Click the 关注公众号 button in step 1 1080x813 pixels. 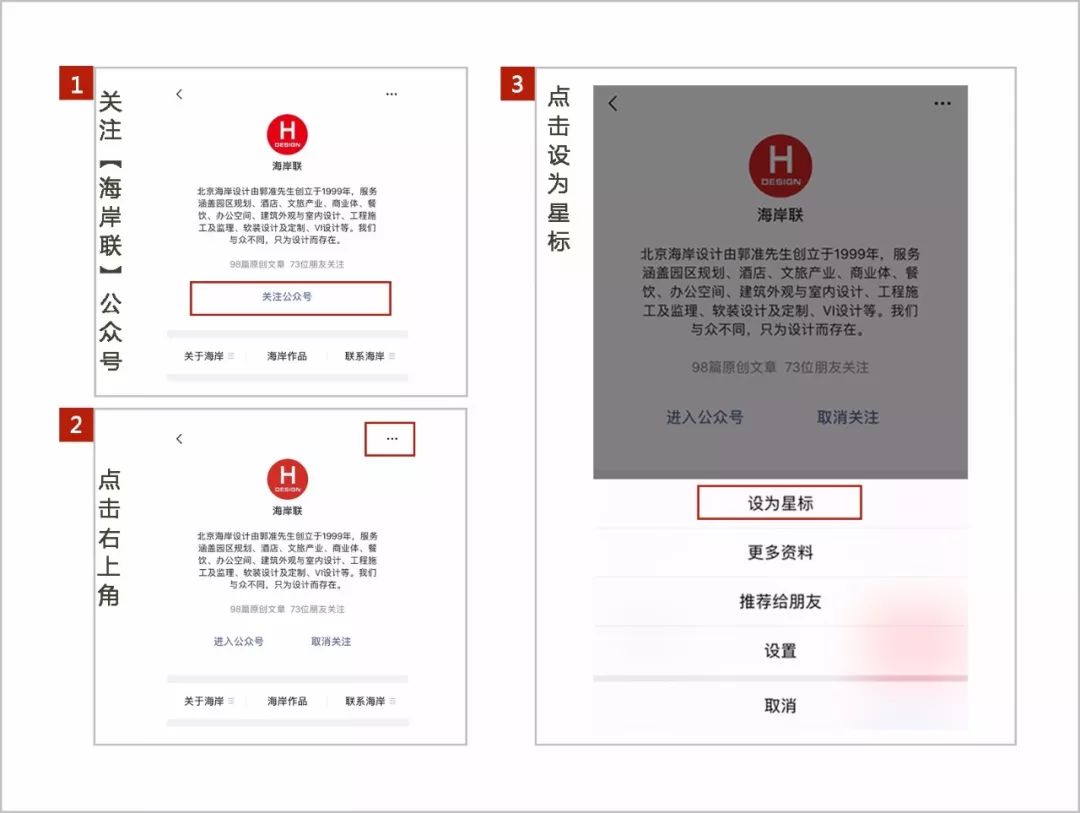(x=289, y=298)
